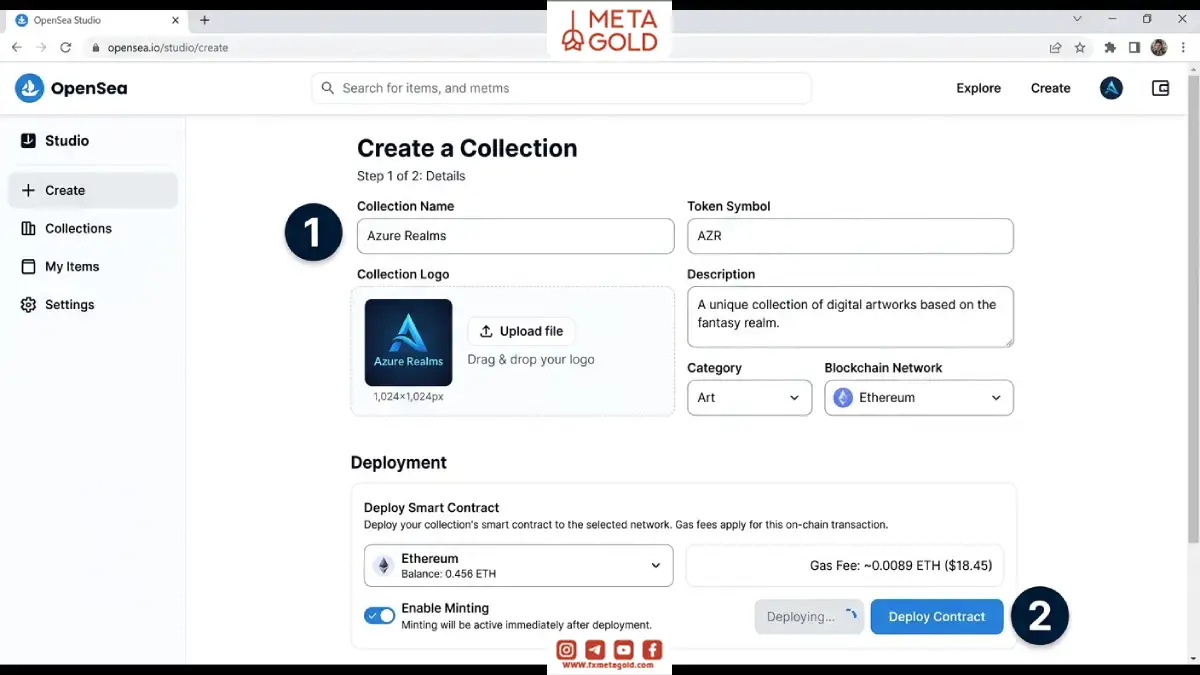
Task: Click the YouTube icon at bottom
Action: point(623,650)
